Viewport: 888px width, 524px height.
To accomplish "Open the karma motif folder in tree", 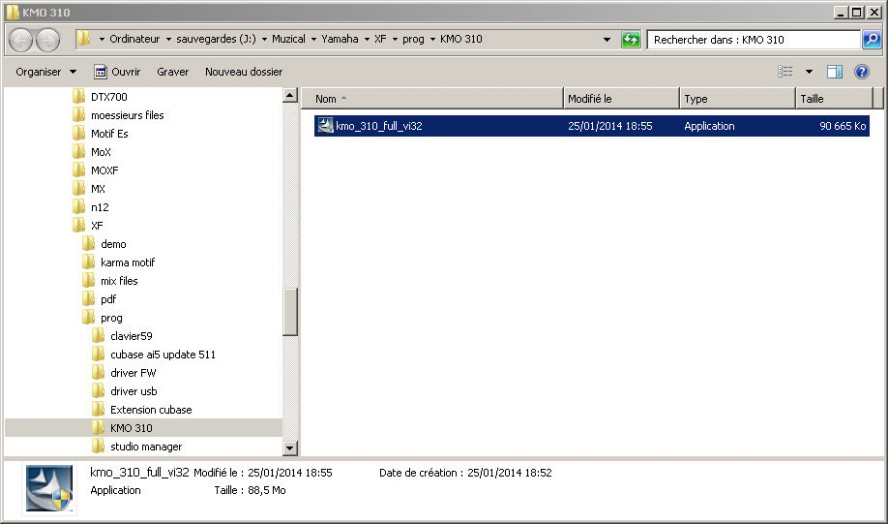I will click(127, 262).
